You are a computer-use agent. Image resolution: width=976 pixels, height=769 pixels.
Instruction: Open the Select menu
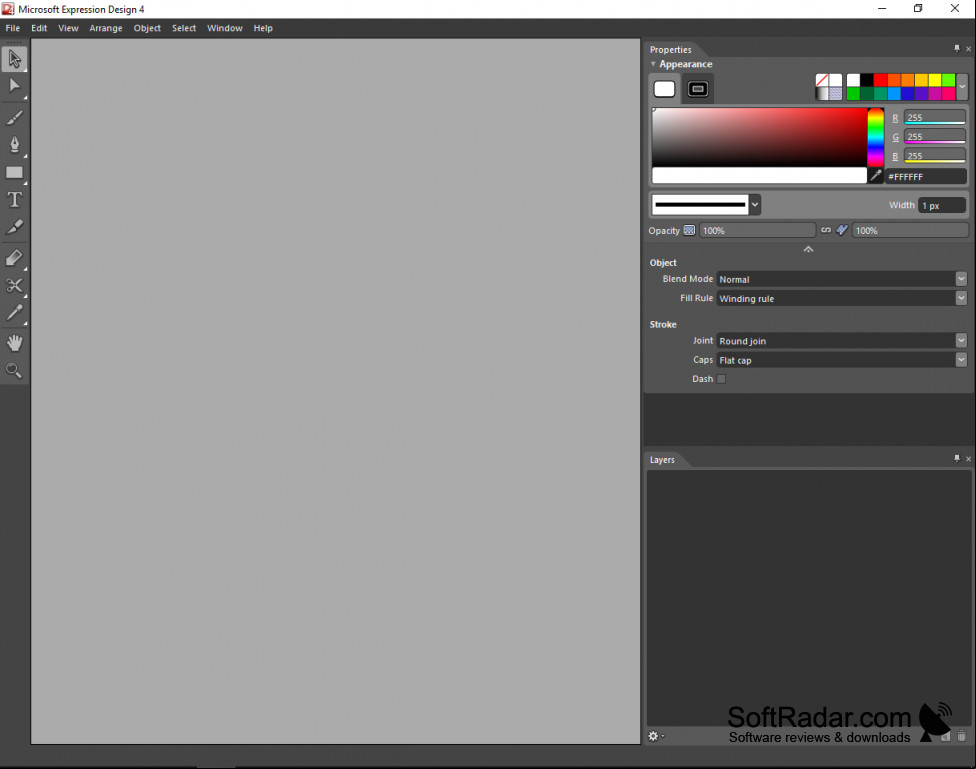[184, 28]
